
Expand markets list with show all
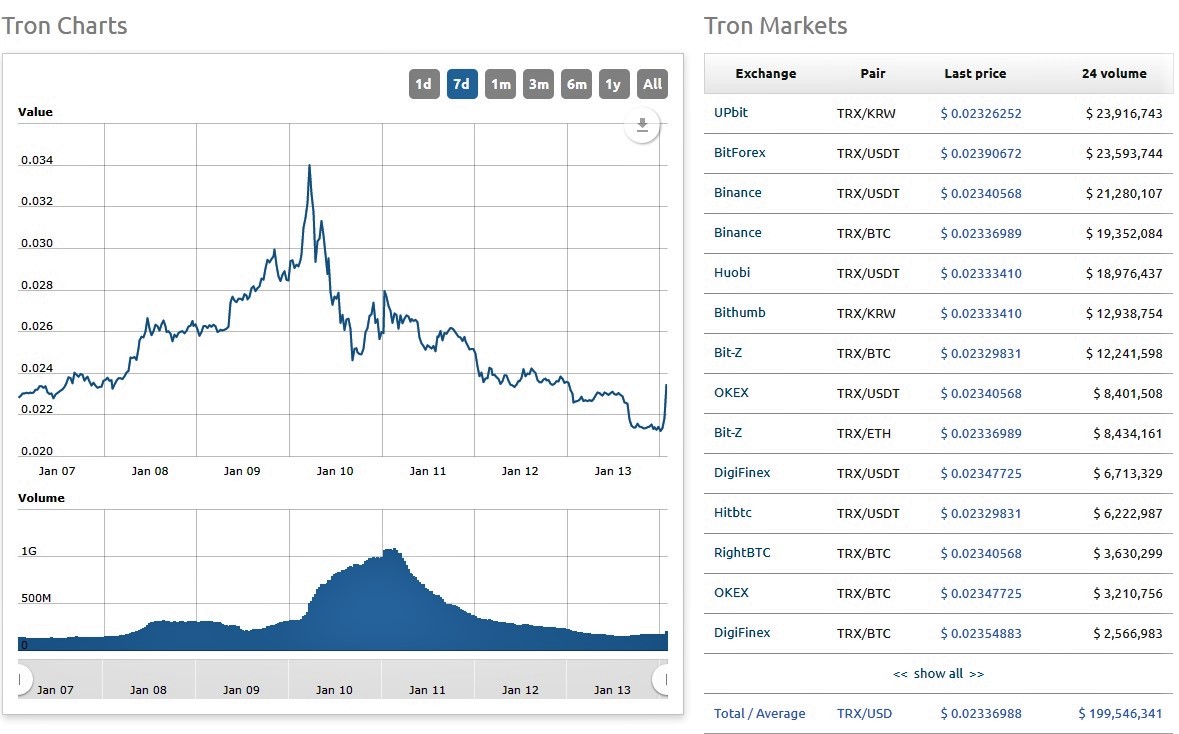(938, 674)
